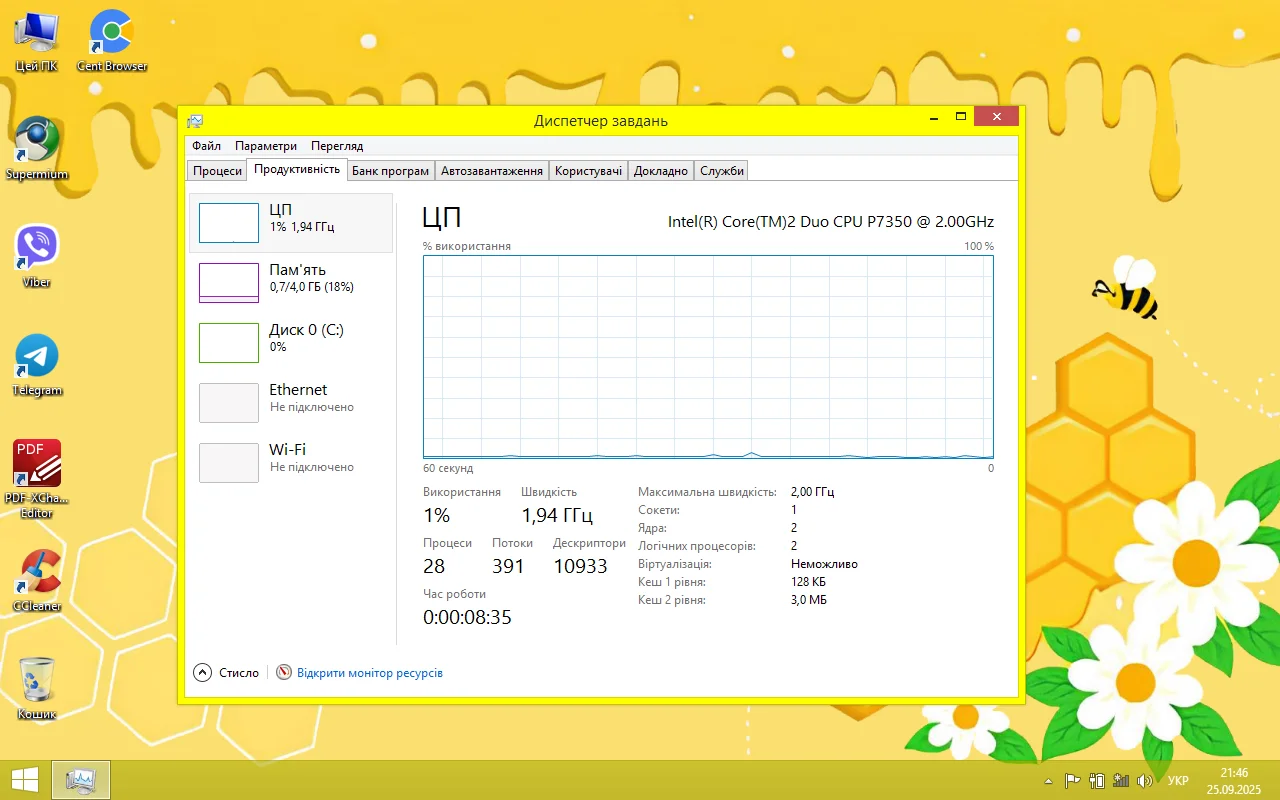Open the Перегляд menu
Viewport: 1280px width, 800px height.
pos(337,146)
